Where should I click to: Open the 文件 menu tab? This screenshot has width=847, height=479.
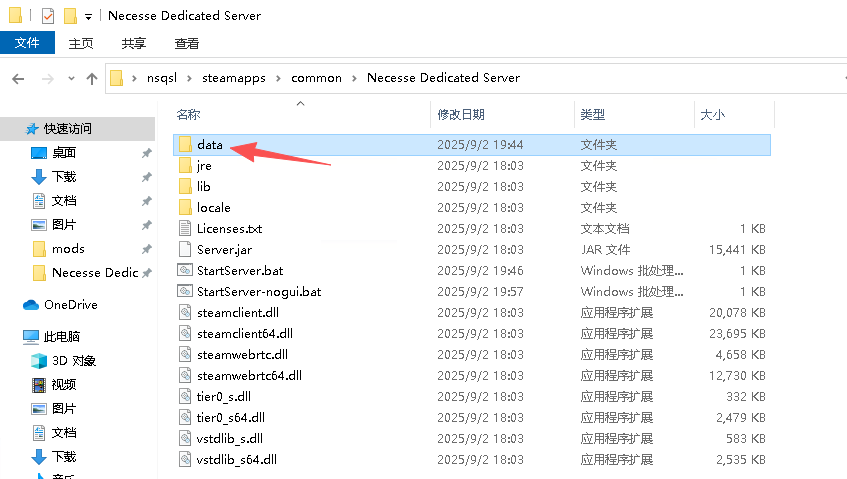pos(27,43)
